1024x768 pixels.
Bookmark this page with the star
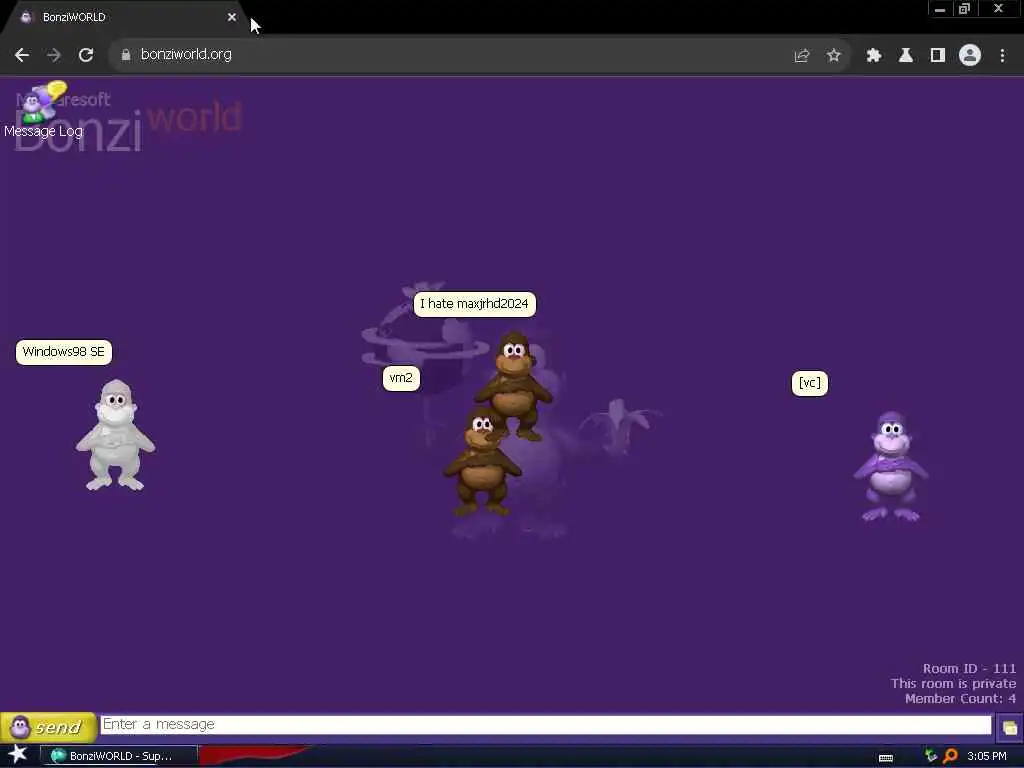[833, 56]
